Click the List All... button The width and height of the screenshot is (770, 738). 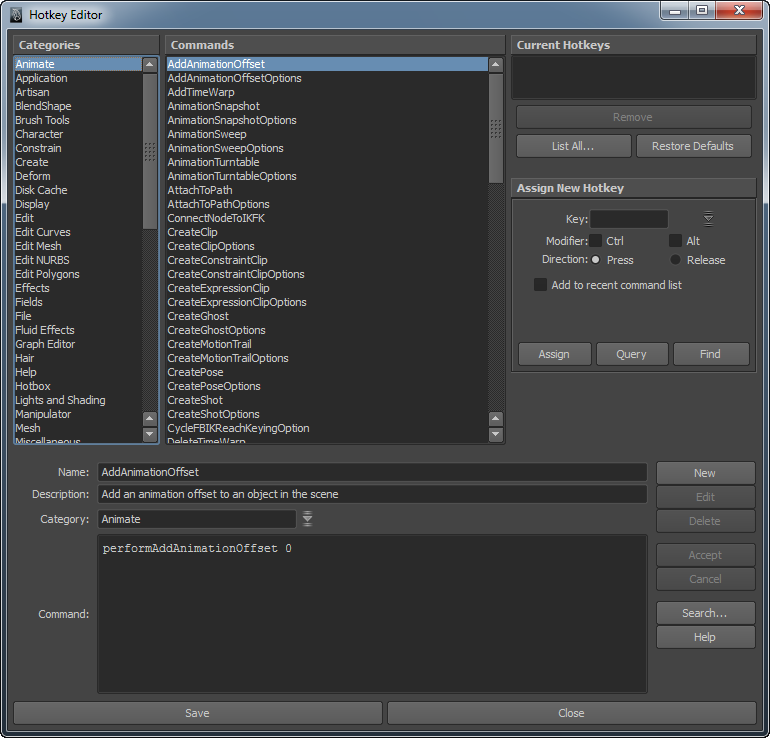click(573, 146)
